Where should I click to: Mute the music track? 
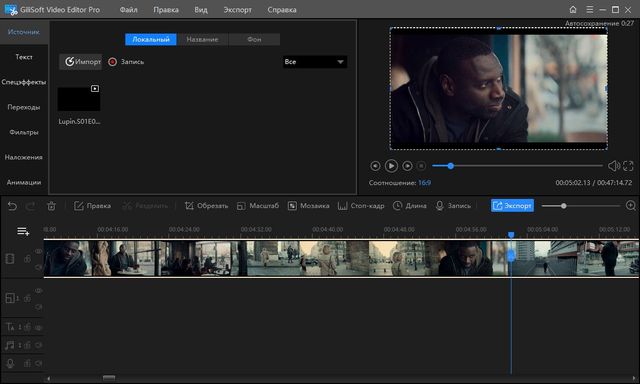[38, 346]
